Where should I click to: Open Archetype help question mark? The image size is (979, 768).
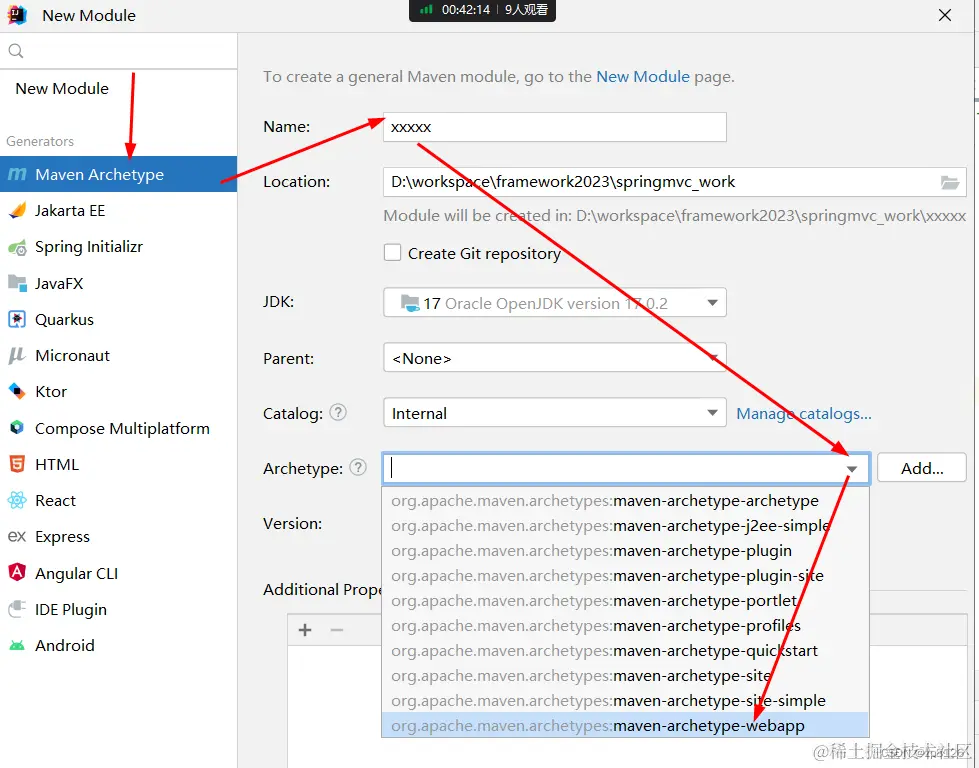click(x=358, y=467)
